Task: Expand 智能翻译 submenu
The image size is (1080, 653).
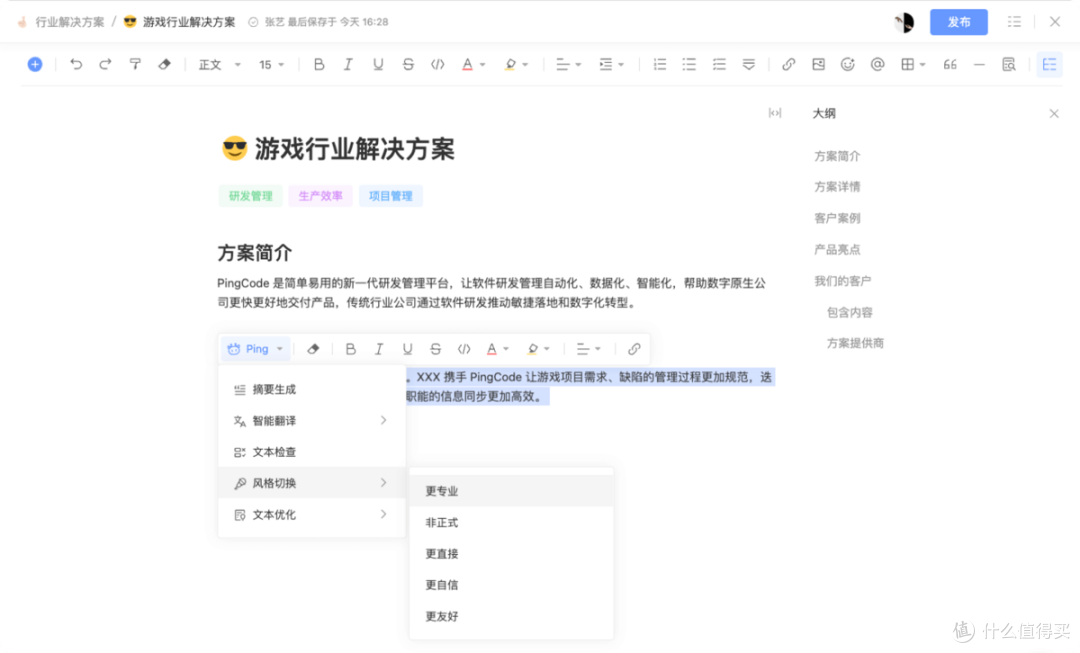Action: (311, 421)
